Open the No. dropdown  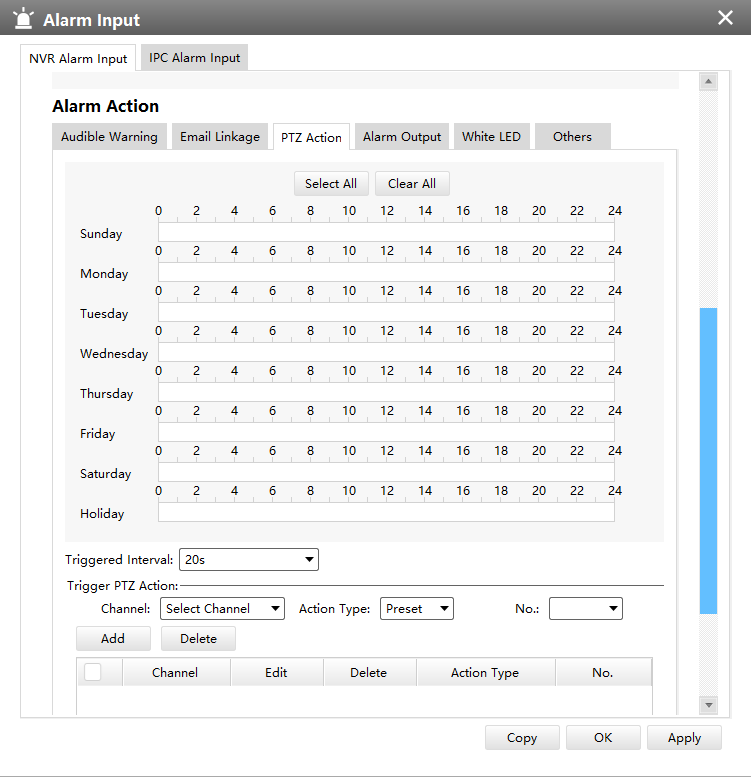click(585, 608)
